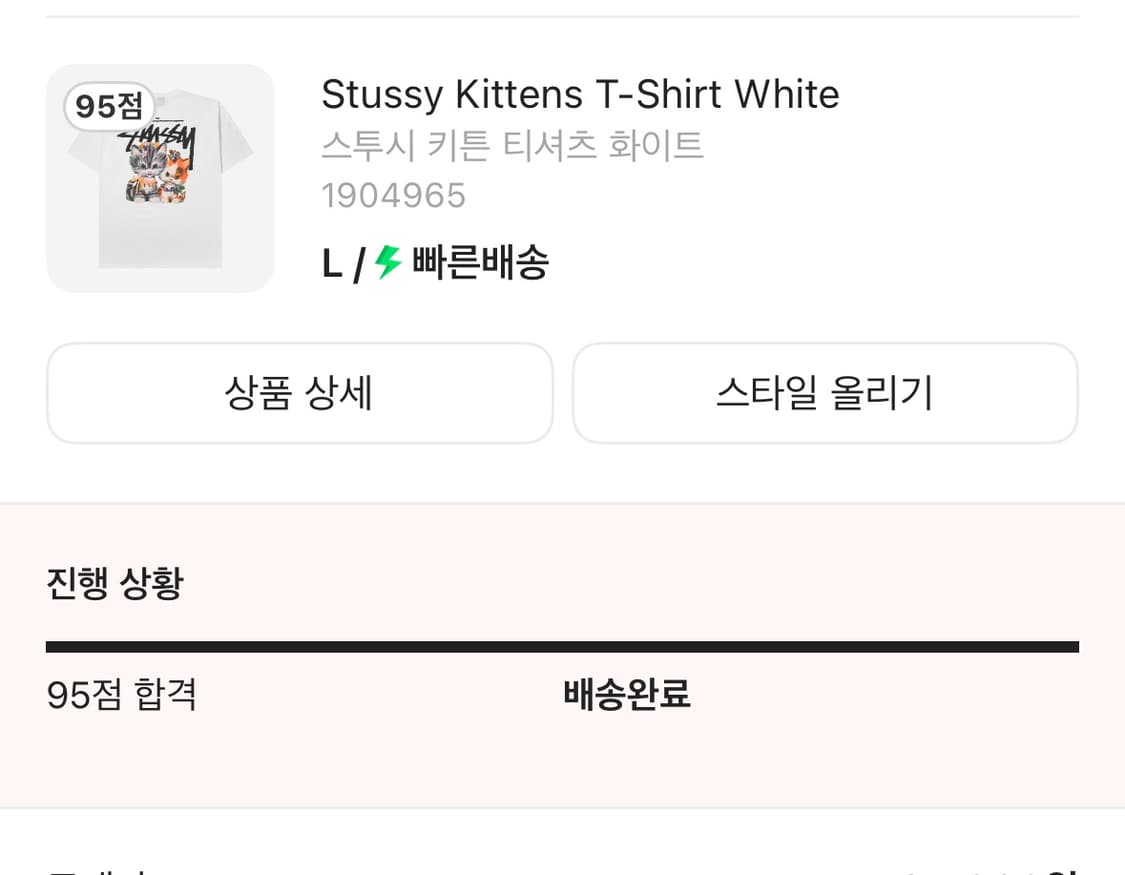Select the Korean name 스투시 키튼 티셔츠 화이트
This screenshot has height=875, width=1125.
click(512, 146)
